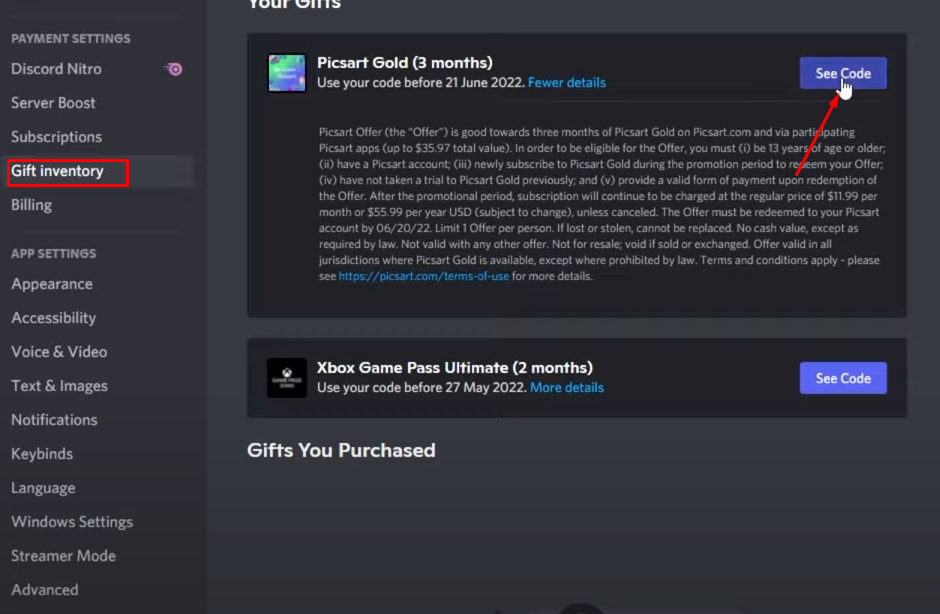940x614 pixels.
Task: Open Notifications settings
Action: point(54,420)
